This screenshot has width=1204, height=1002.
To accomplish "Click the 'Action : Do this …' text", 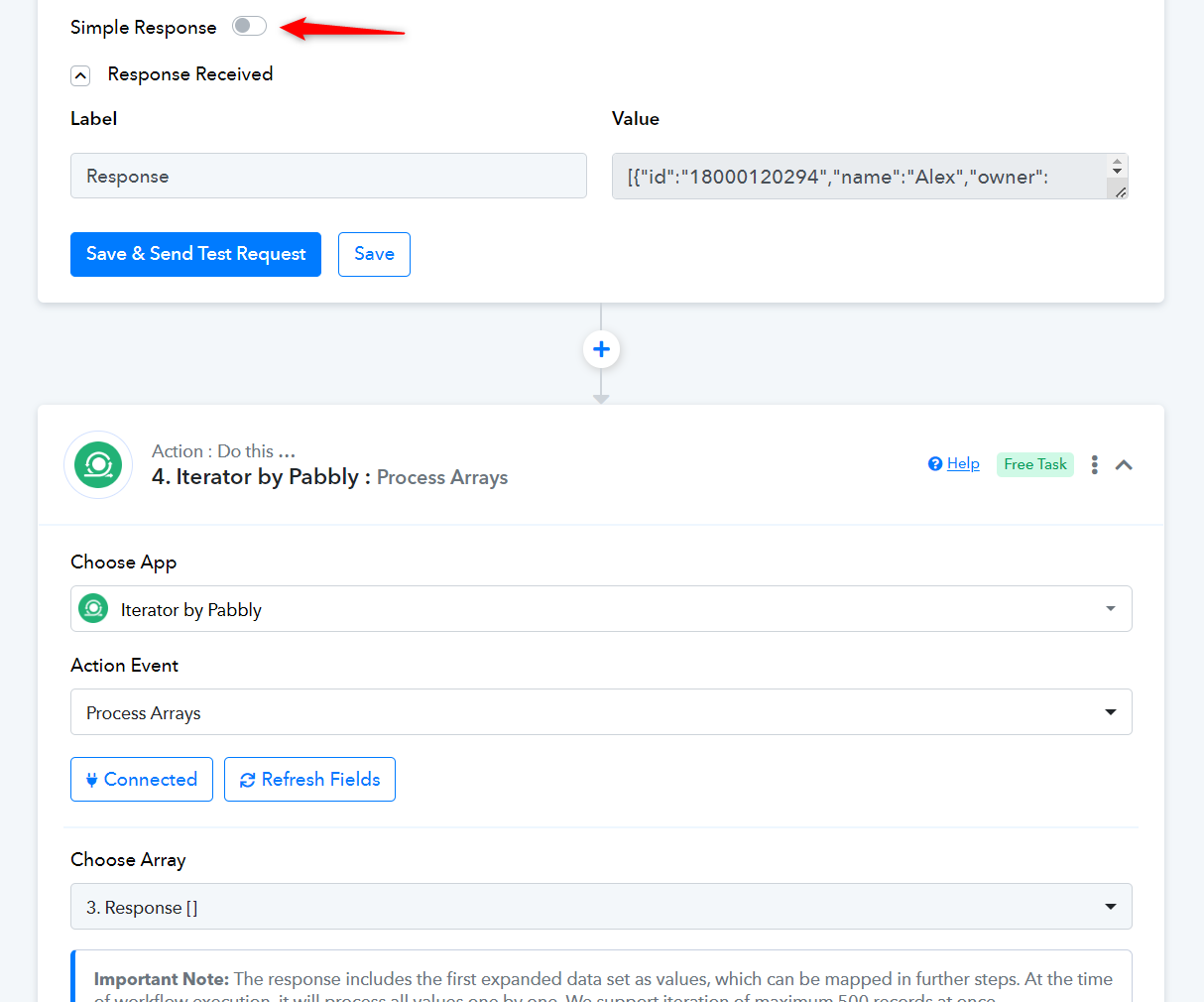I will (223, 451).
